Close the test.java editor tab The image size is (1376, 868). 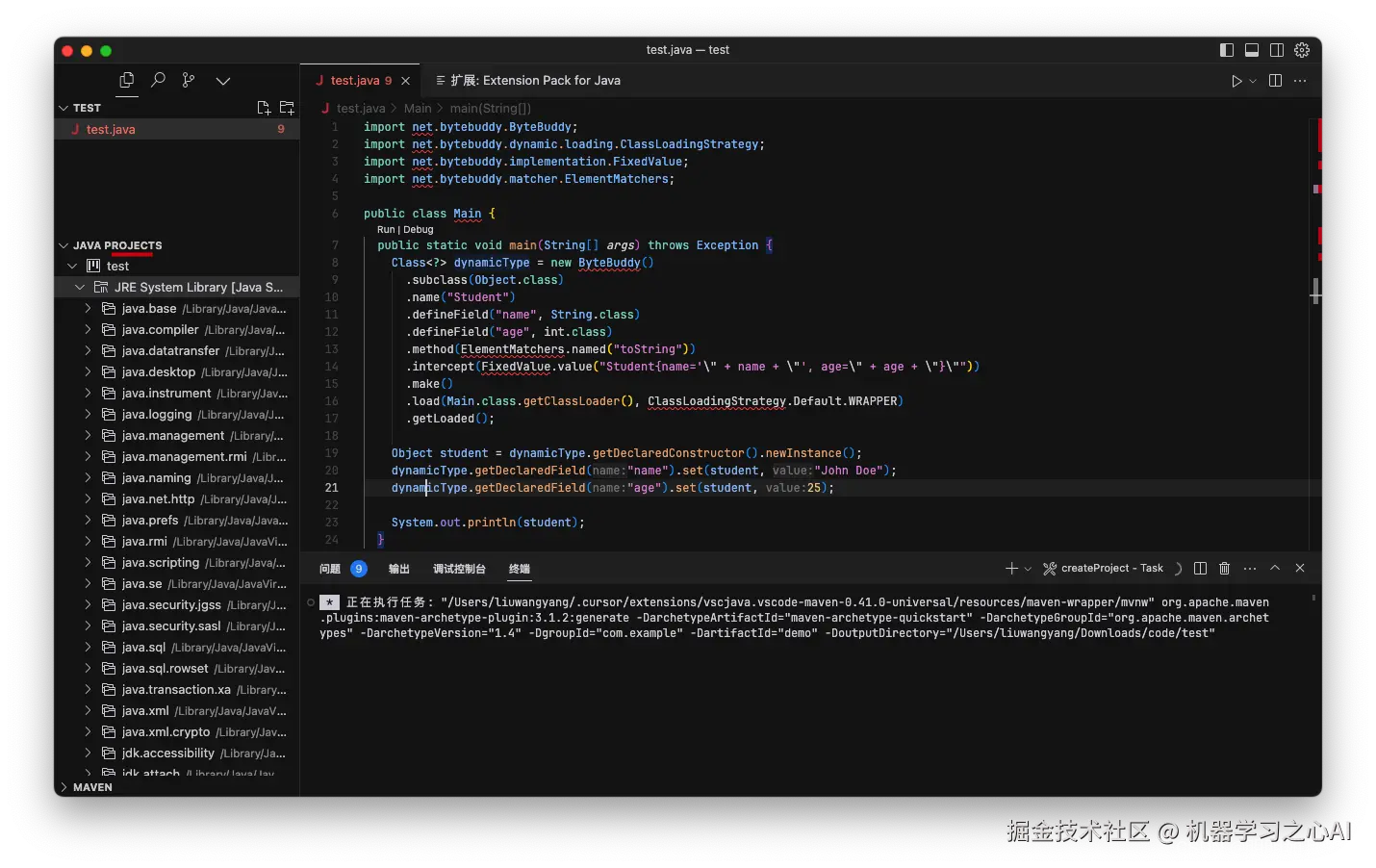pos(406,81)
